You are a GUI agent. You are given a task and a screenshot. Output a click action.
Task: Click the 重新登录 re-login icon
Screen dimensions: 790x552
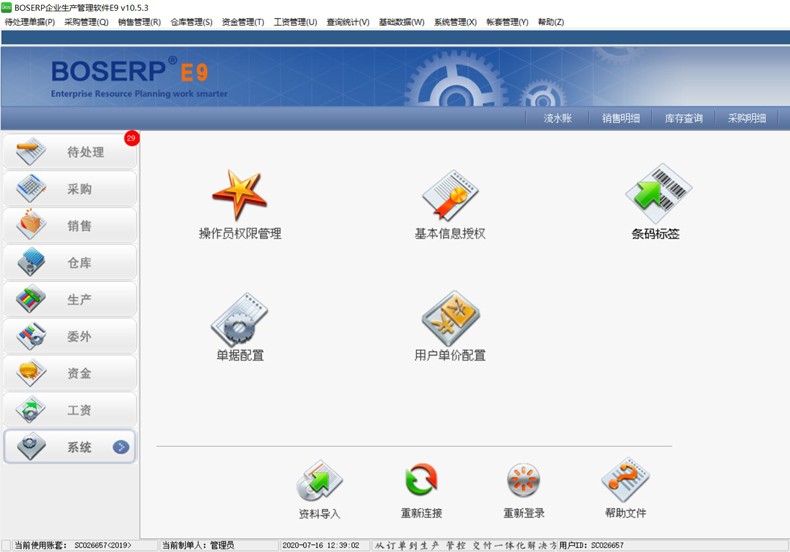(523, 479)
